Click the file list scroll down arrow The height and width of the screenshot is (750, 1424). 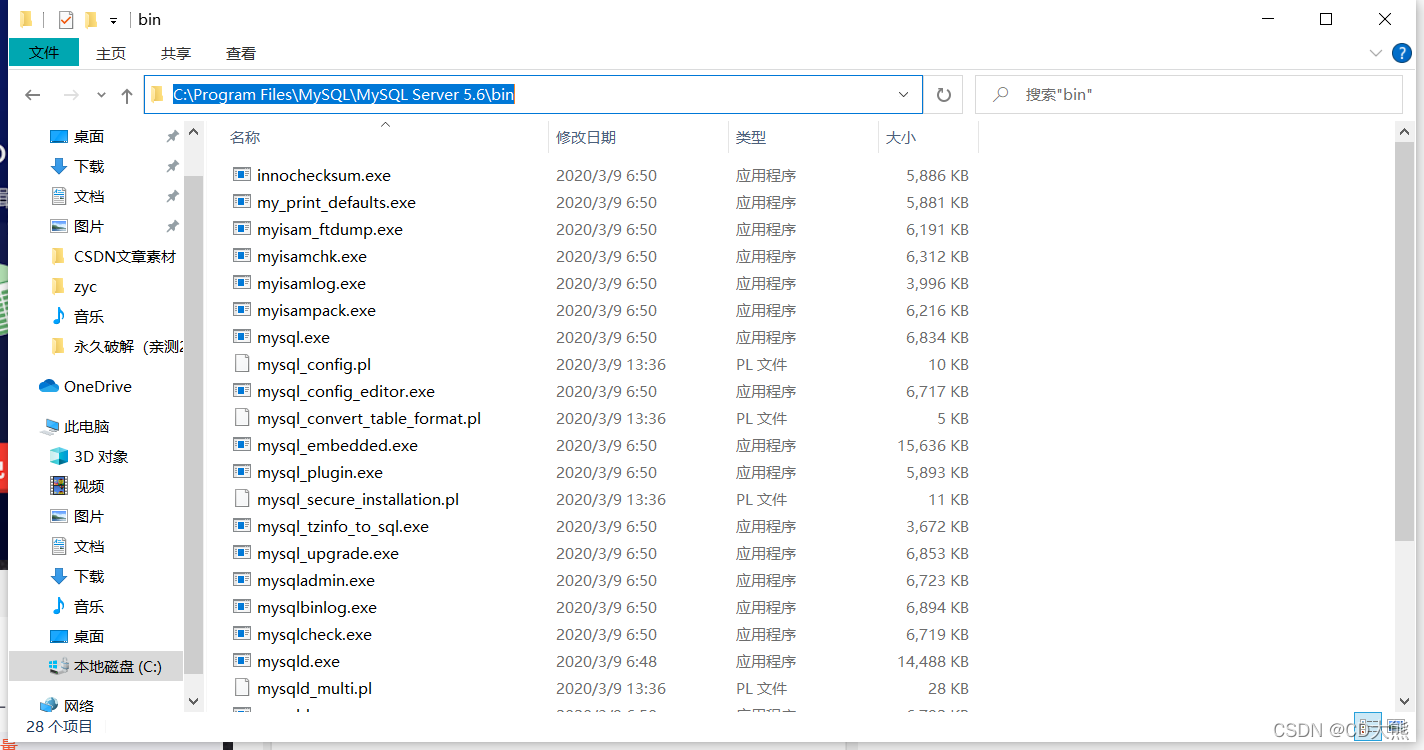1405,702
